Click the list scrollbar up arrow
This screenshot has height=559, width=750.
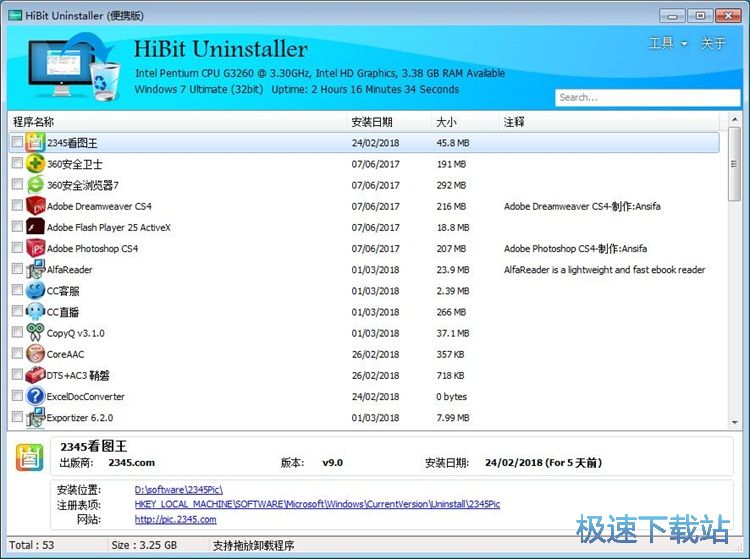pos(735,120)
